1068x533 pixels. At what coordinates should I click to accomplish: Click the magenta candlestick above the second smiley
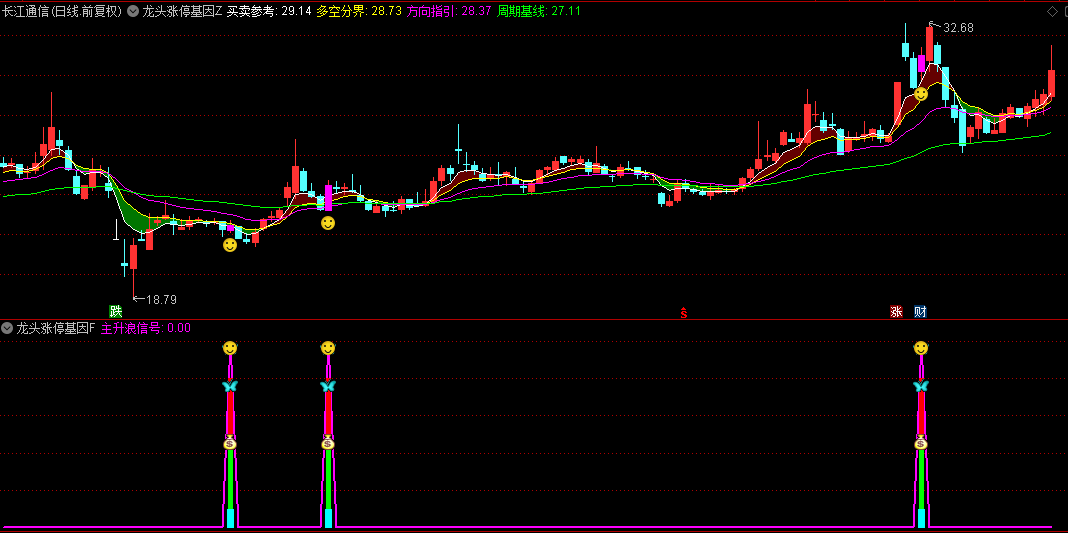point(328,197)
